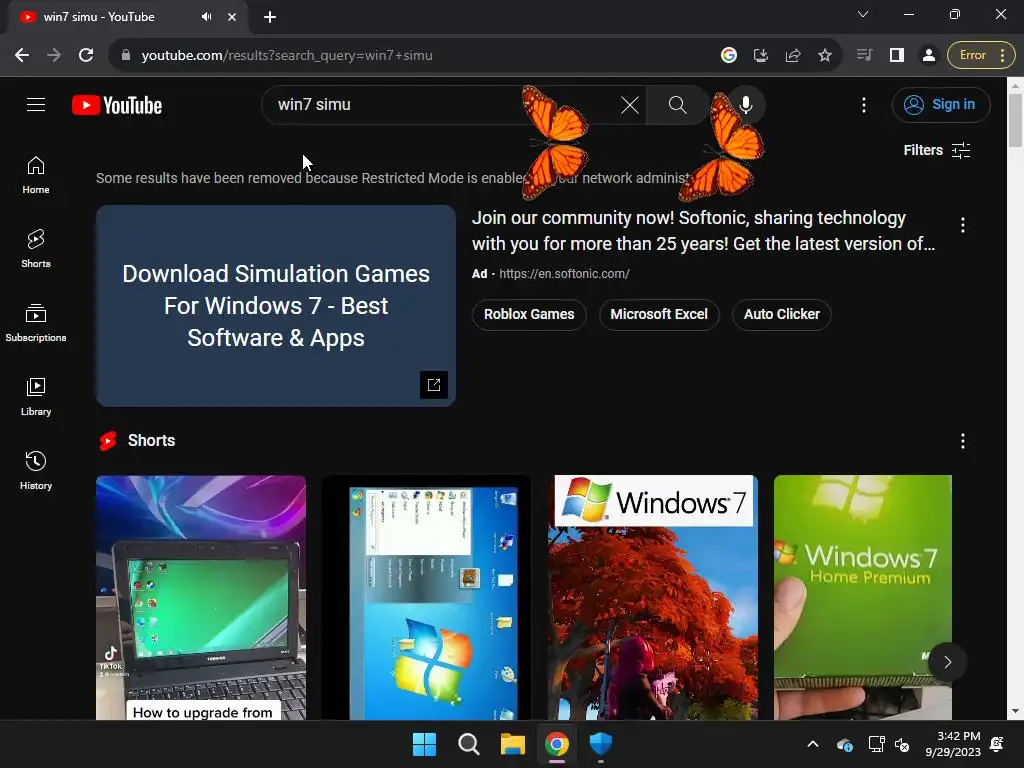Open external link icon on ad thumbnail
The height and width of the screenshot is (768, 1024).
coord(434,385)
